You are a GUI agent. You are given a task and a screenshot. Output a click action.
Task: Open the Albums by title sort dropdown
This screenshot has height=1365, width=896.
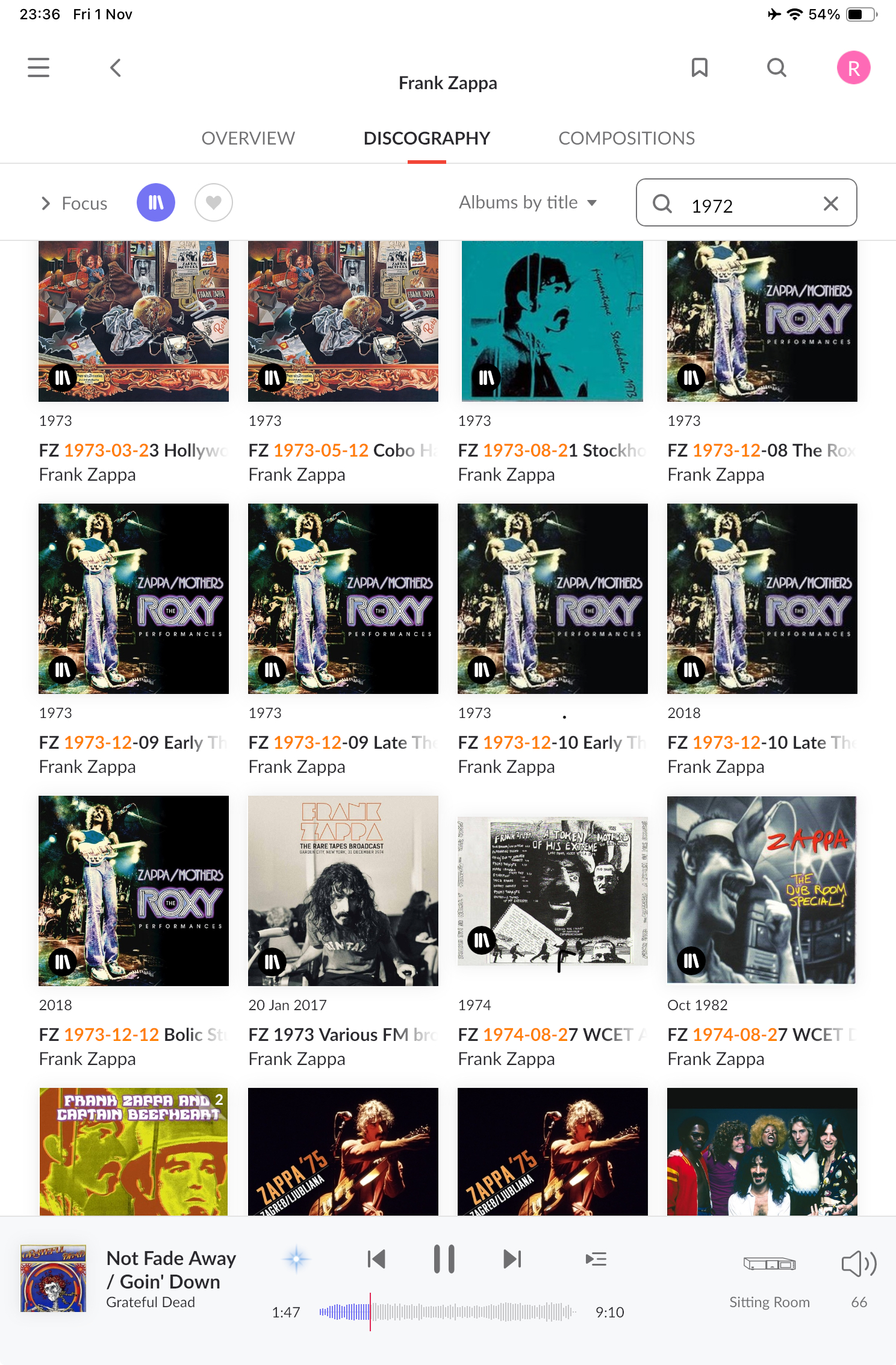coord(528,202)
